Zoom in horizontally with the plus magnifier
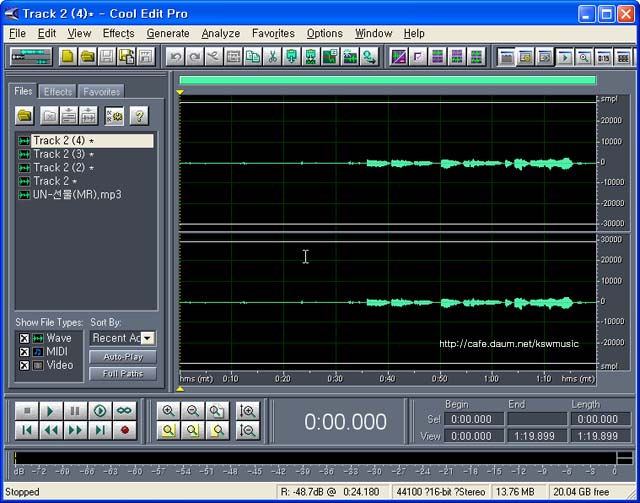Image resolution: width=640 pixels, height=503 pixels. [x=169, y=411]
